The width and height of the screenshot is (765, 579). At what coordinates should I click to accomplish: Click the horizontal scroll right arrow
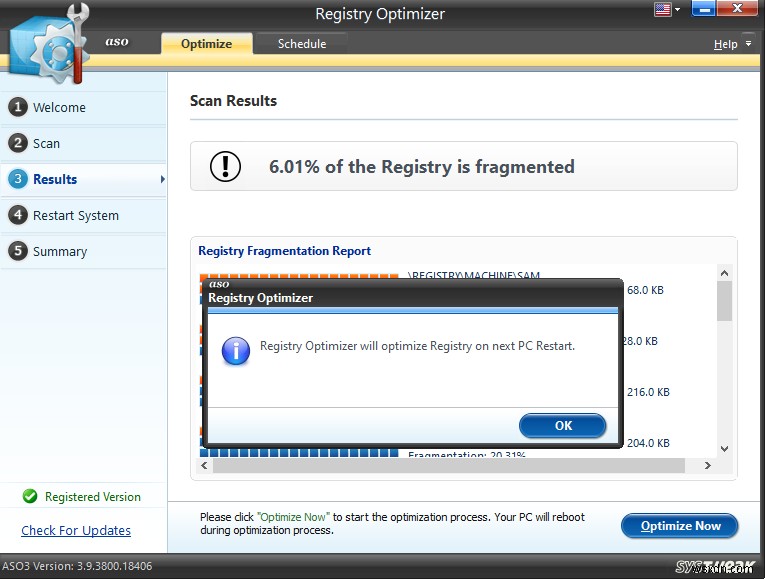[707, 465]
